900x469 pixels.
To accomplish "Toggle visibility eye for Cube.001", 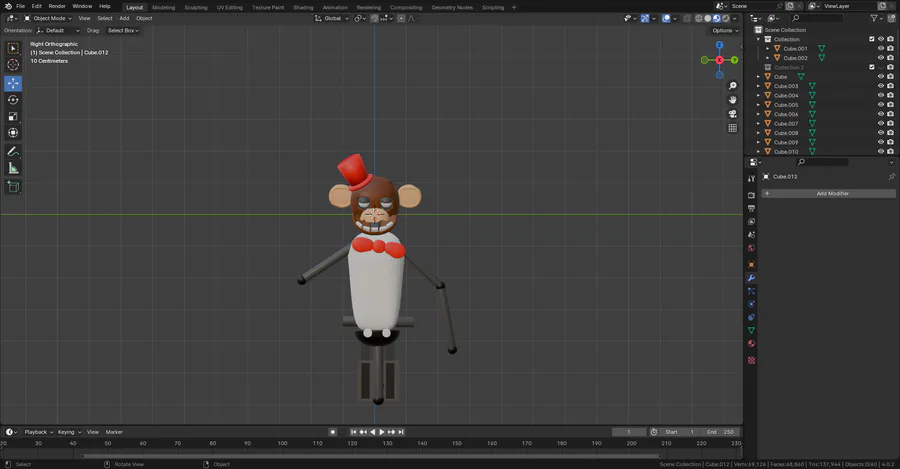I will tap(880, 49).
